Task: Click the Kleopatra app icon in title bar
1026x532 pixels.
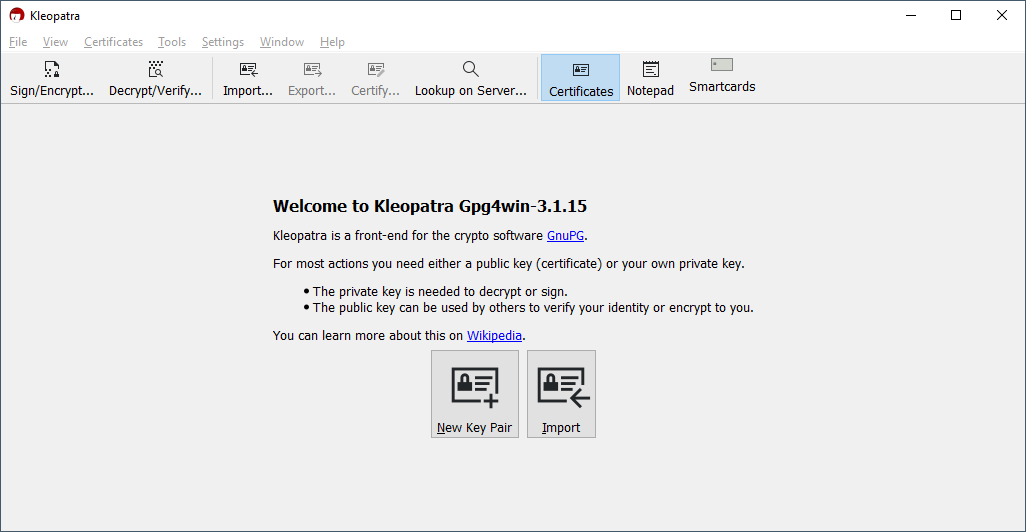Action: [16, 15]
